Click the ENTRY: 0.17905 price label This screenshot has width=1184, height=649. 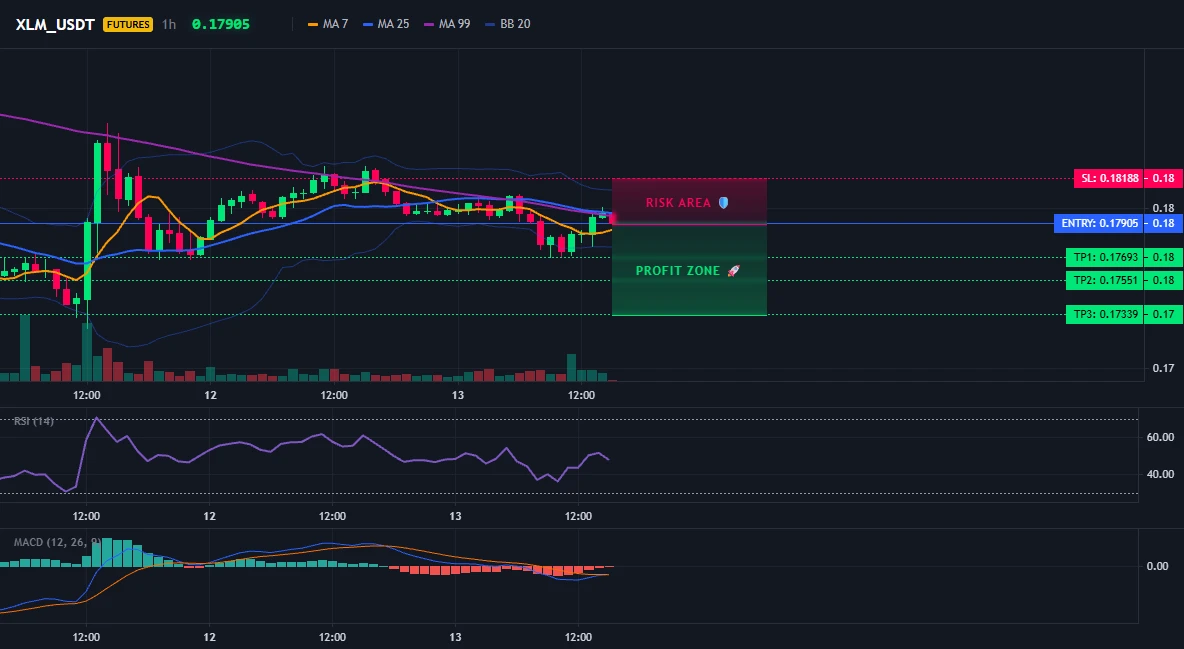[x=1099, y=223]
